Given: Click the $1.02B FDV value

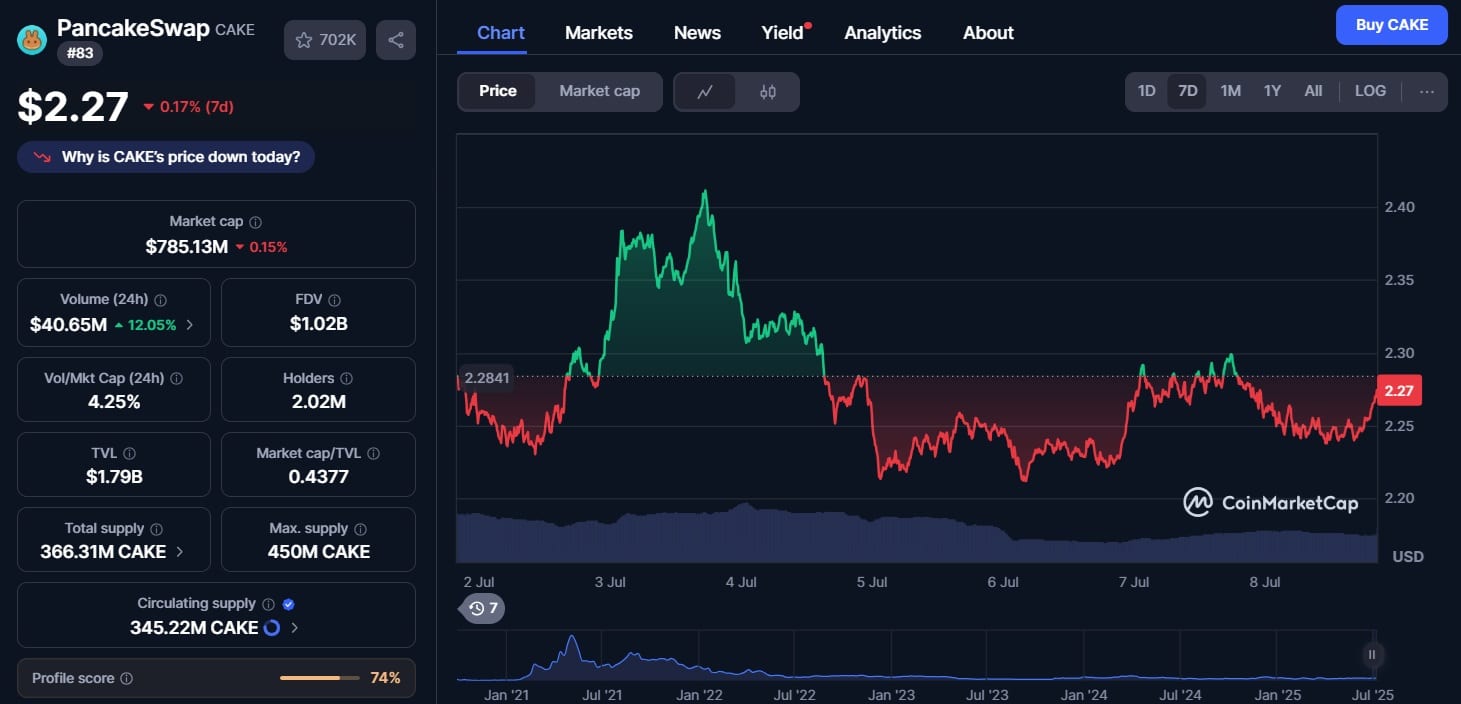Looking at the screenshot, I should (318, 324).
